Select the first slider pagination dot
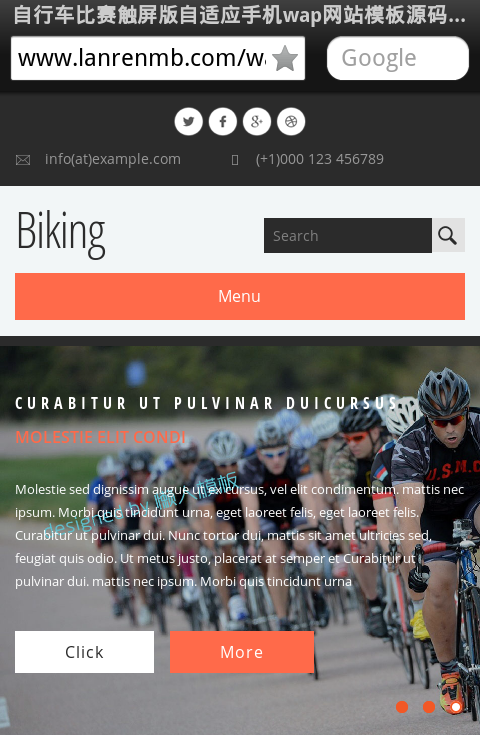 point(402,707)
